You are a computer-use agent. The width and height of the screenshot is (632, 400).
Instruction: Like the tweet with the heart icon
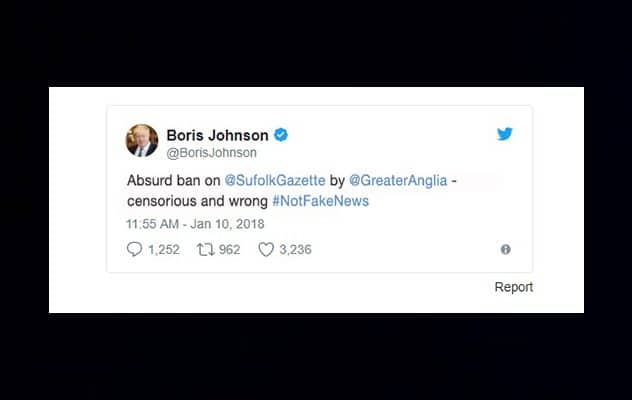pyautogui.click(x=266, y=250)
